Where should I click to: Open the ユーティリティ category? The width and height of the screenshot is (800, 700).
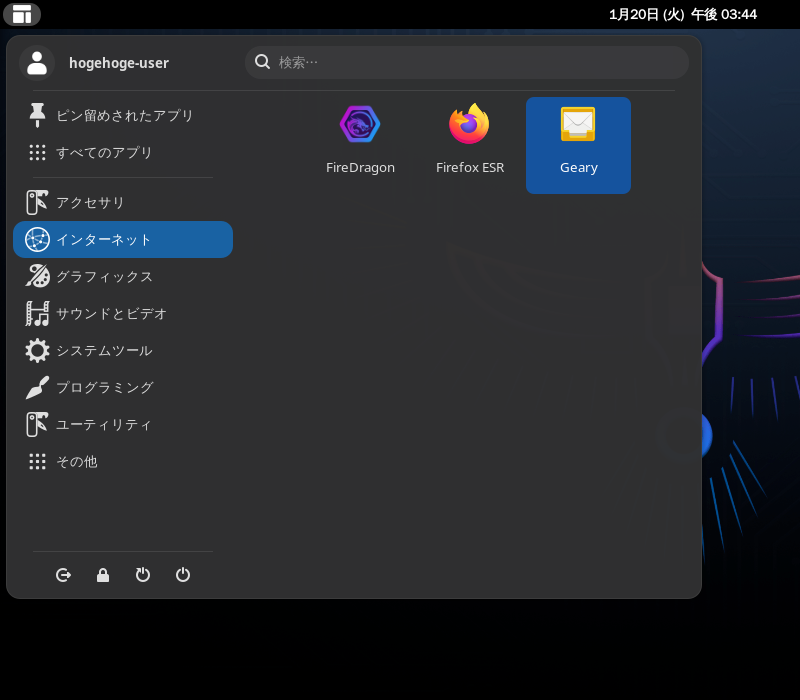tap(123, 424)
